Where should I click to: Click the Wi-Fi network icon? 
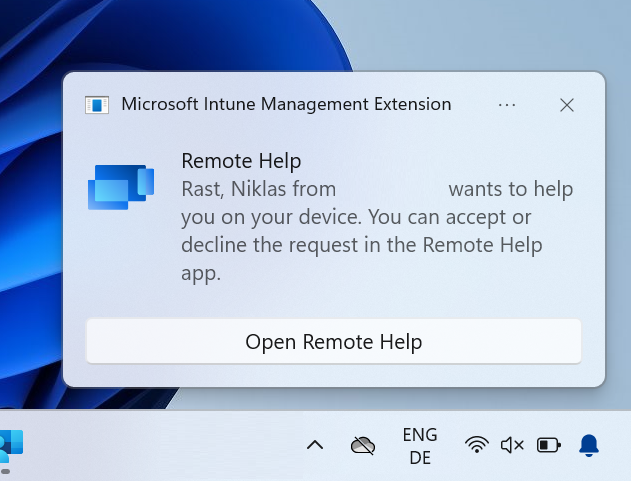tap(478, 445)
